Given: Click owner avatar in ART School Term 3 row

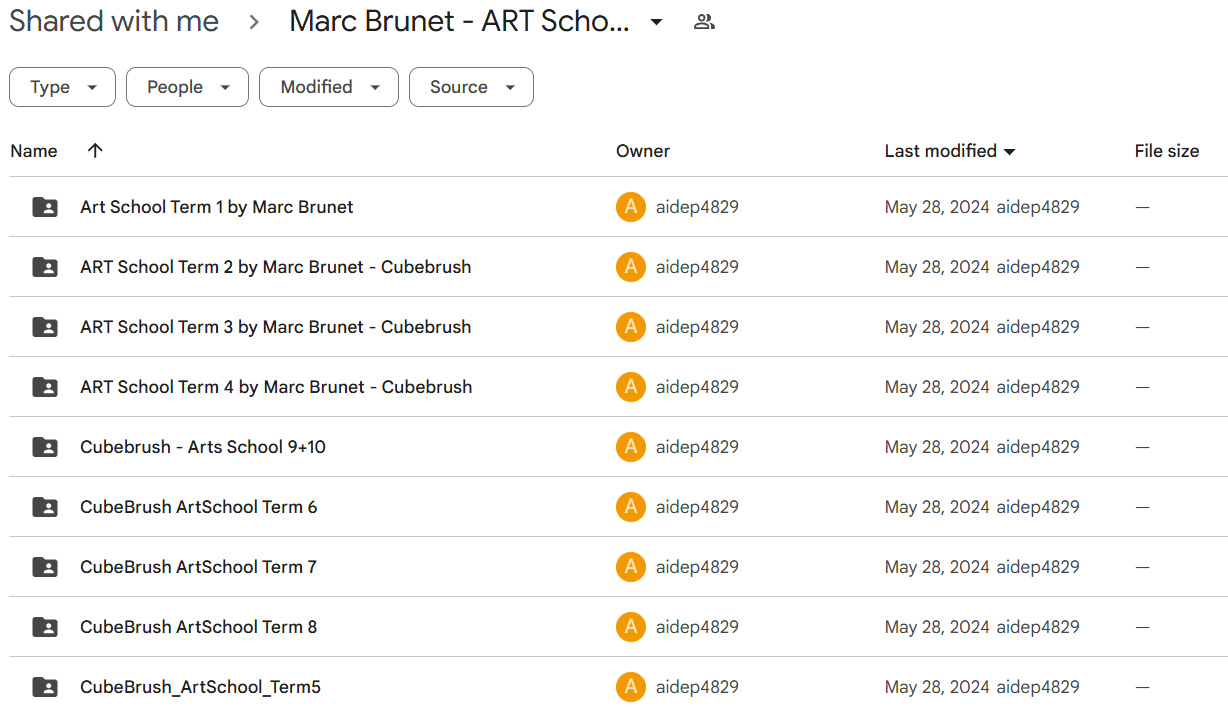Looking at the screenshot, I should (631, 327).
